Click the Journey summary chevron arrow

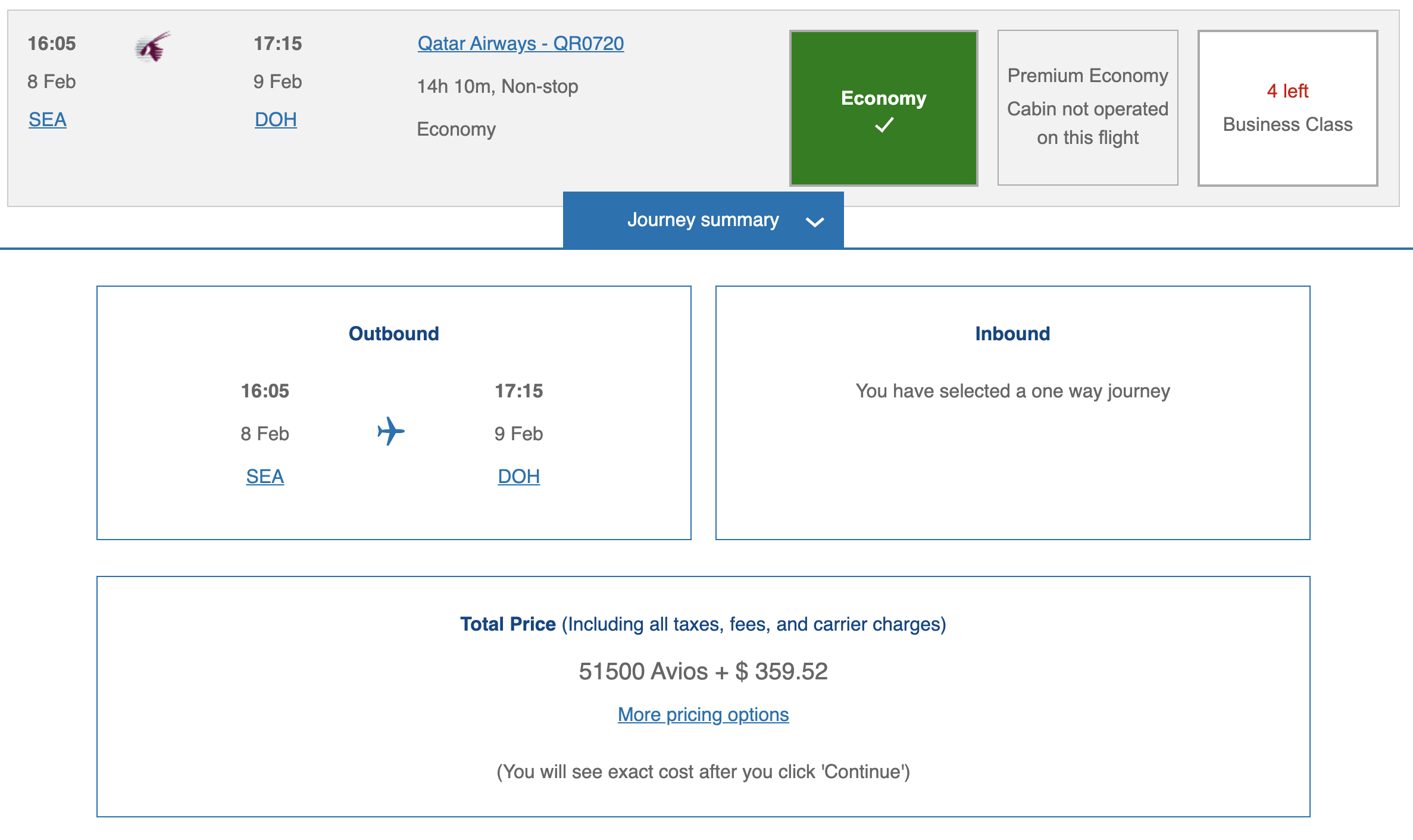pos(814,222)
